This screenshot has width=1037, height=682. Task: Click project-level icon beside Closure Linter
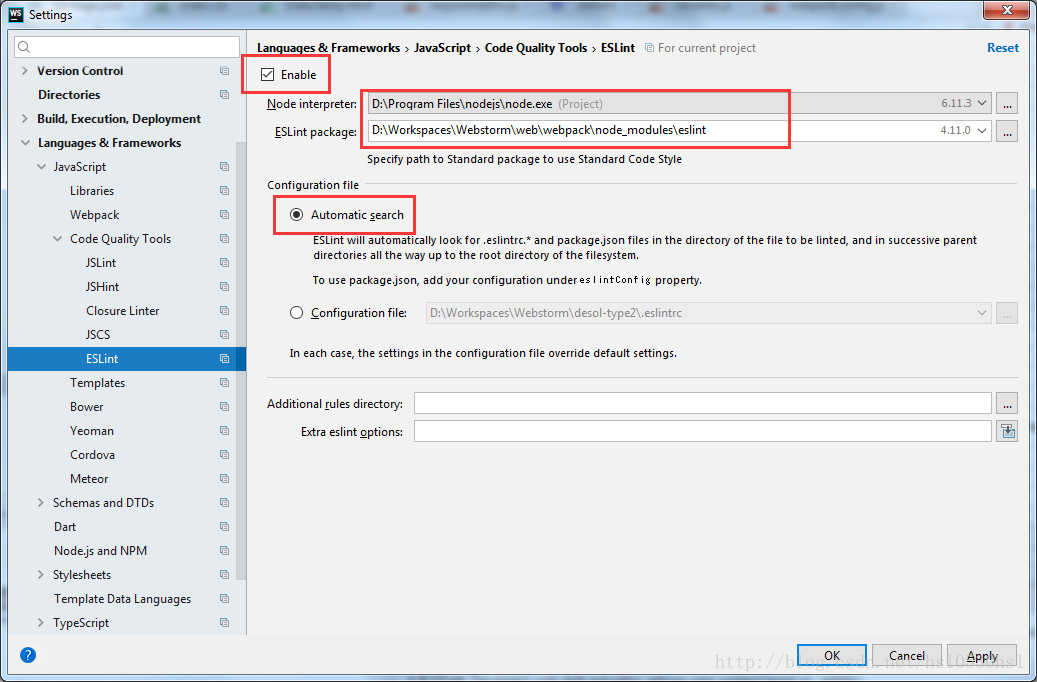coord(224,310)
